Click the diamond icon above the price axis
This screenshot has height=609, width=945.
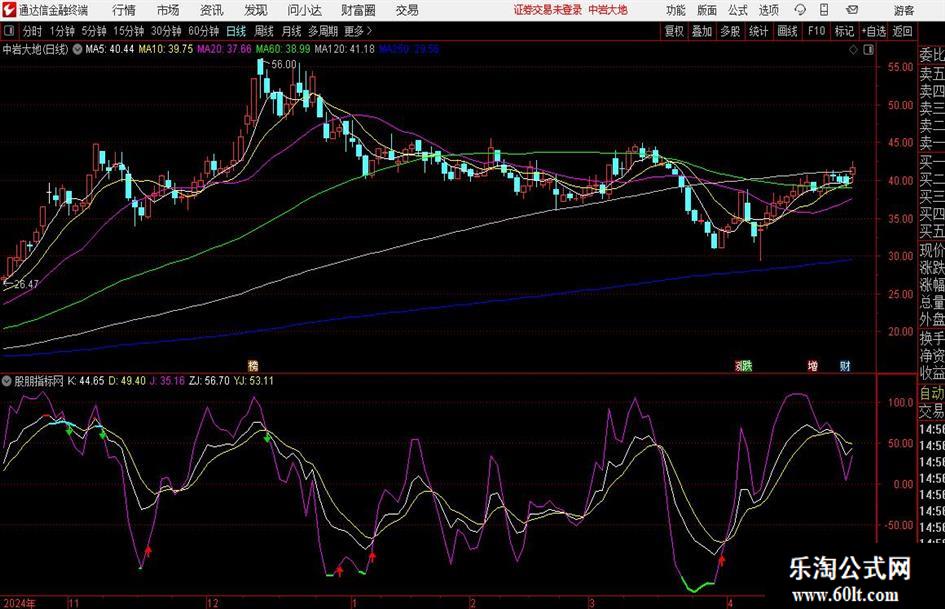[x=853, y=50]
